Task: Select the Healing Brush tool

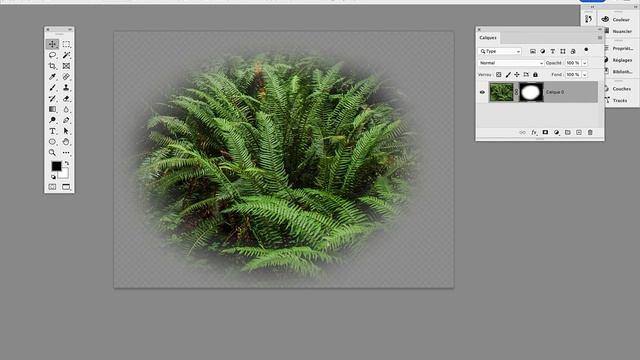Action: (66, 77)
